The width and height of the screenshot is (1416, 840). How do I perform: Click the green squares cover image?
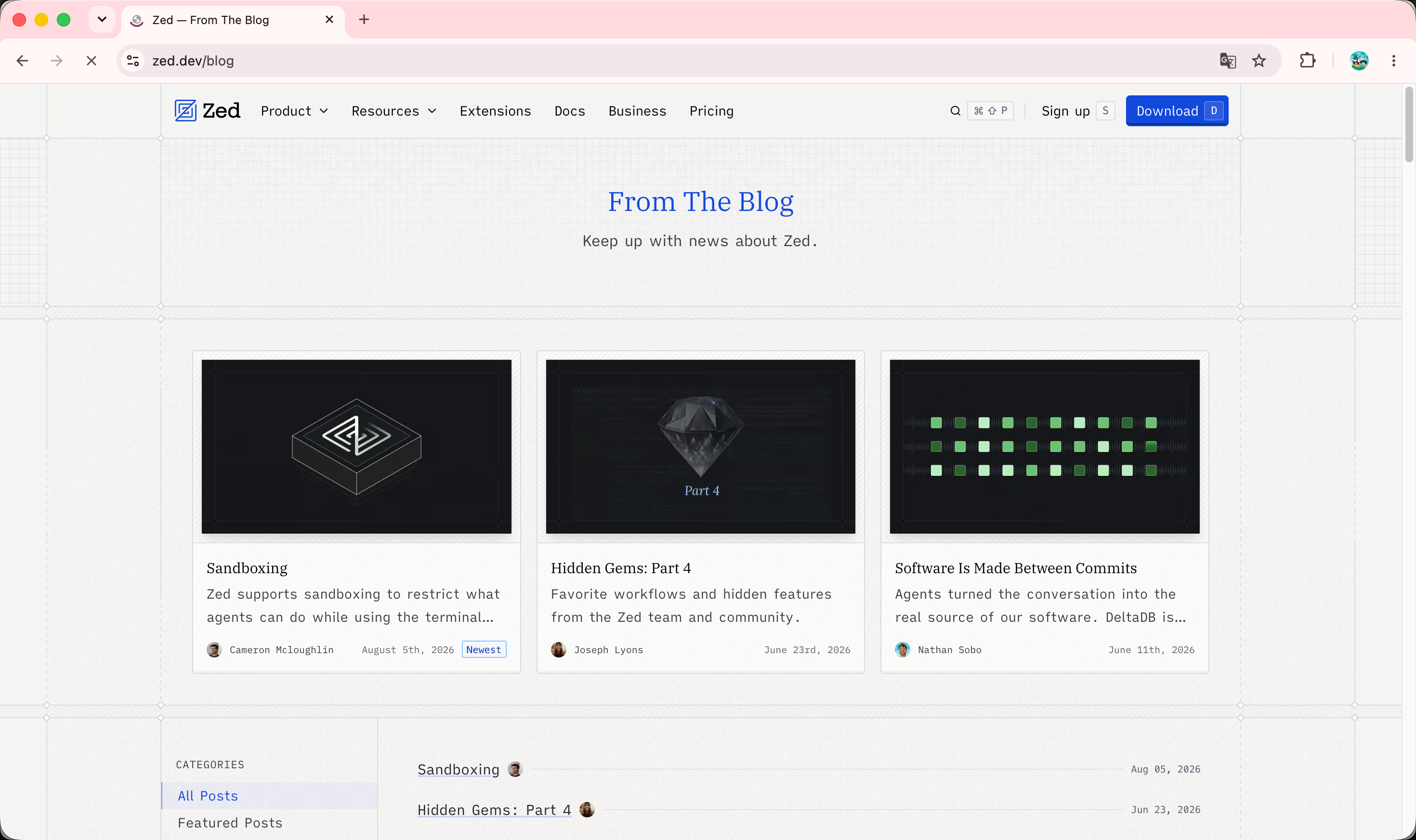1045,446
